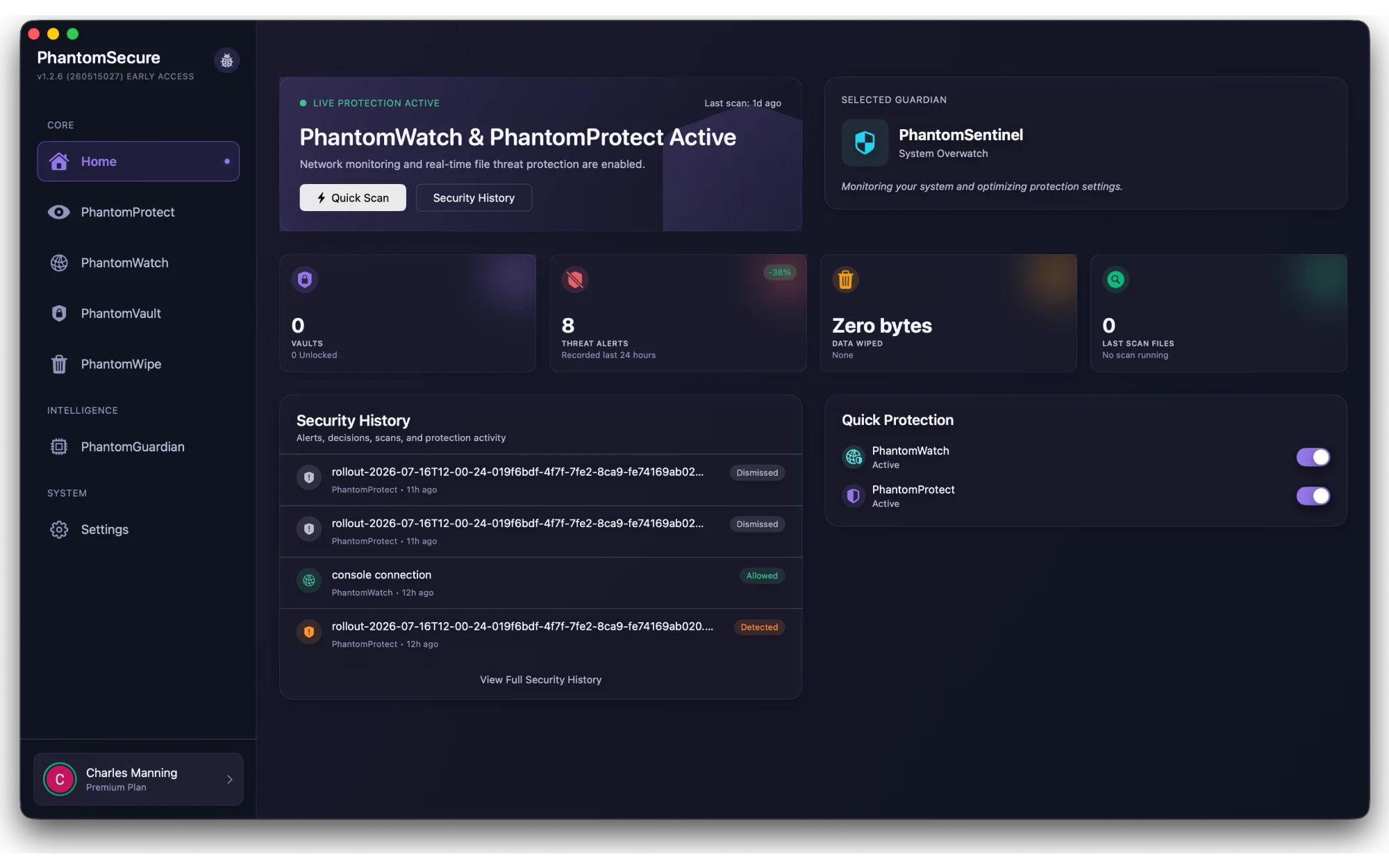Click the Settings gear icon in sidebar
Screen dimensions: 1389x868
[59, 529]
